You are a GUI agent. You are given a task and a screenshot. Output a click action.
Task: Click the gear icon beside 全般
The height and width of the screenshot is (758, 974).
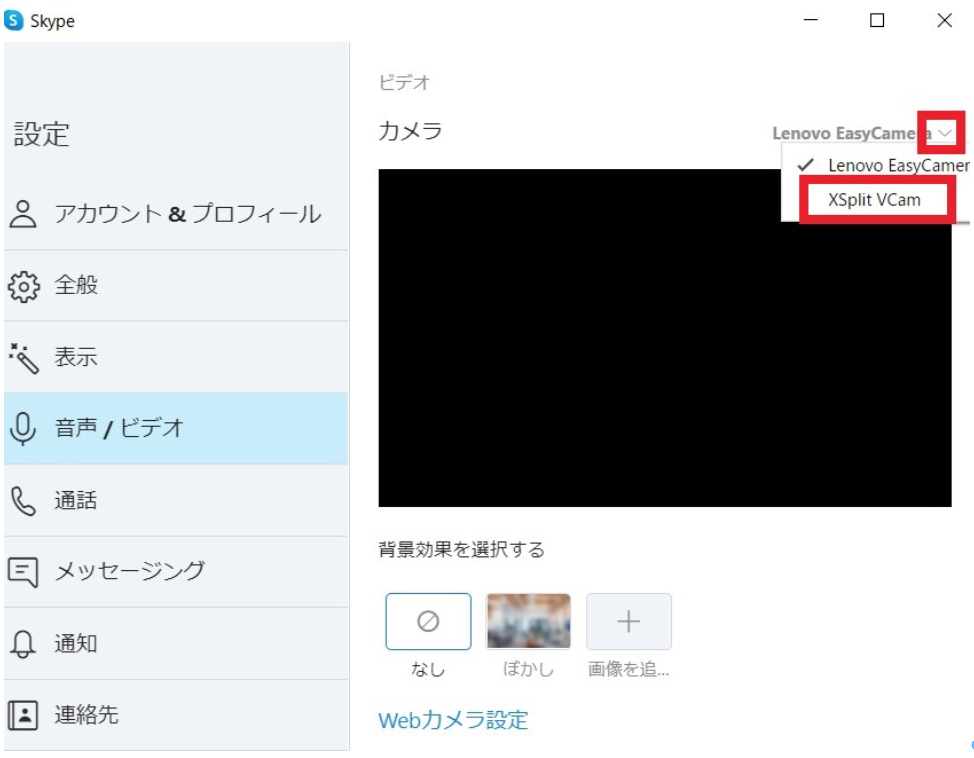point(24,286)
